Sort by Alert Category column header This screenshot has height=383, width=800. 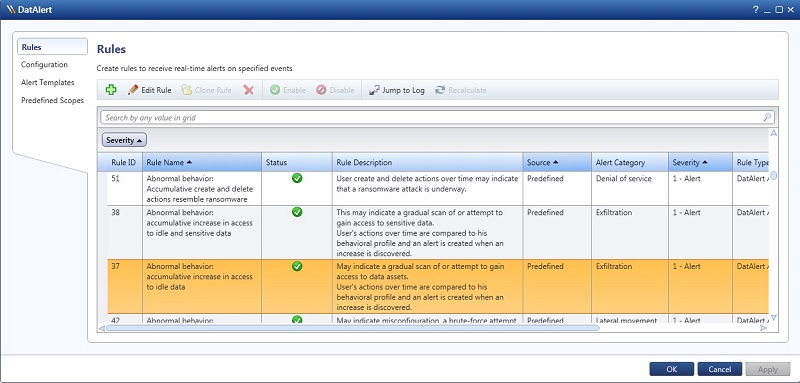coord(630,162)
